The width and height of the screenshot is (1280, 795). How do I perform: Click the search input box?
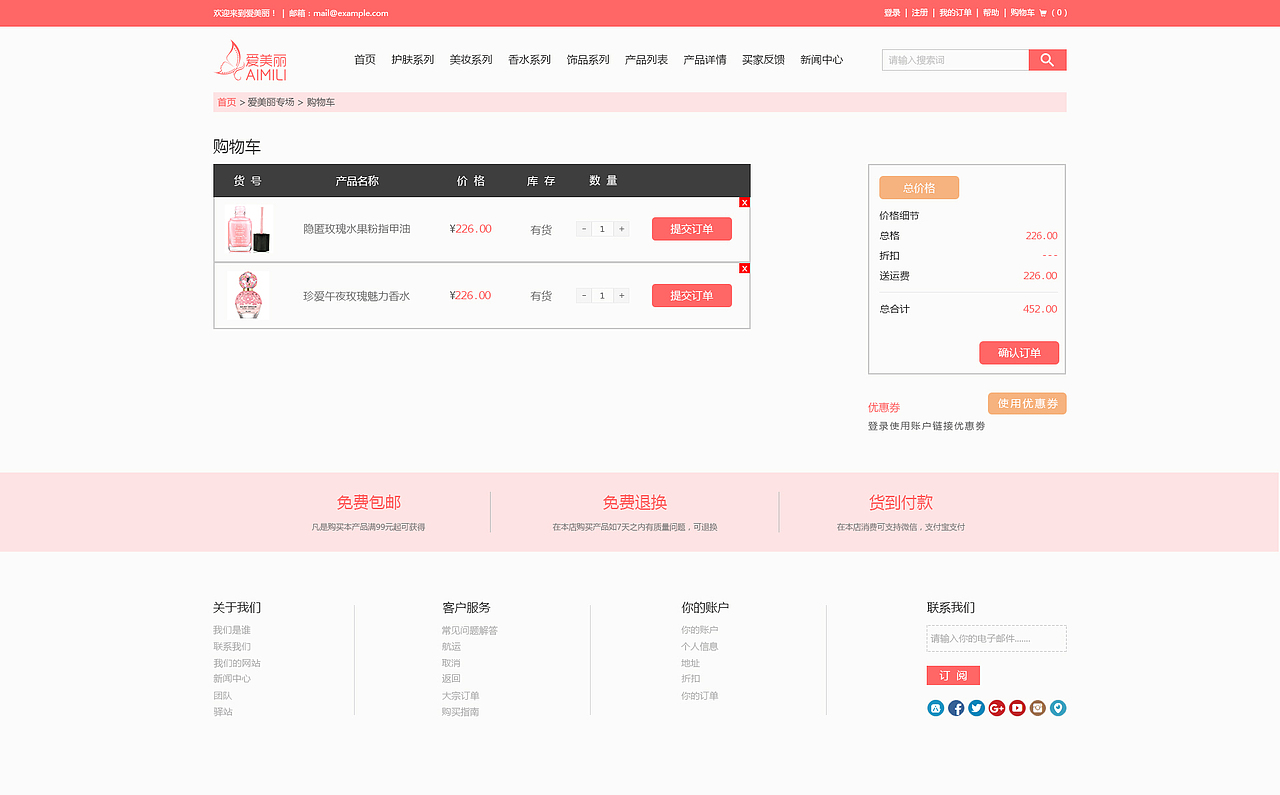pyautogui.click(x=955, y=60)
